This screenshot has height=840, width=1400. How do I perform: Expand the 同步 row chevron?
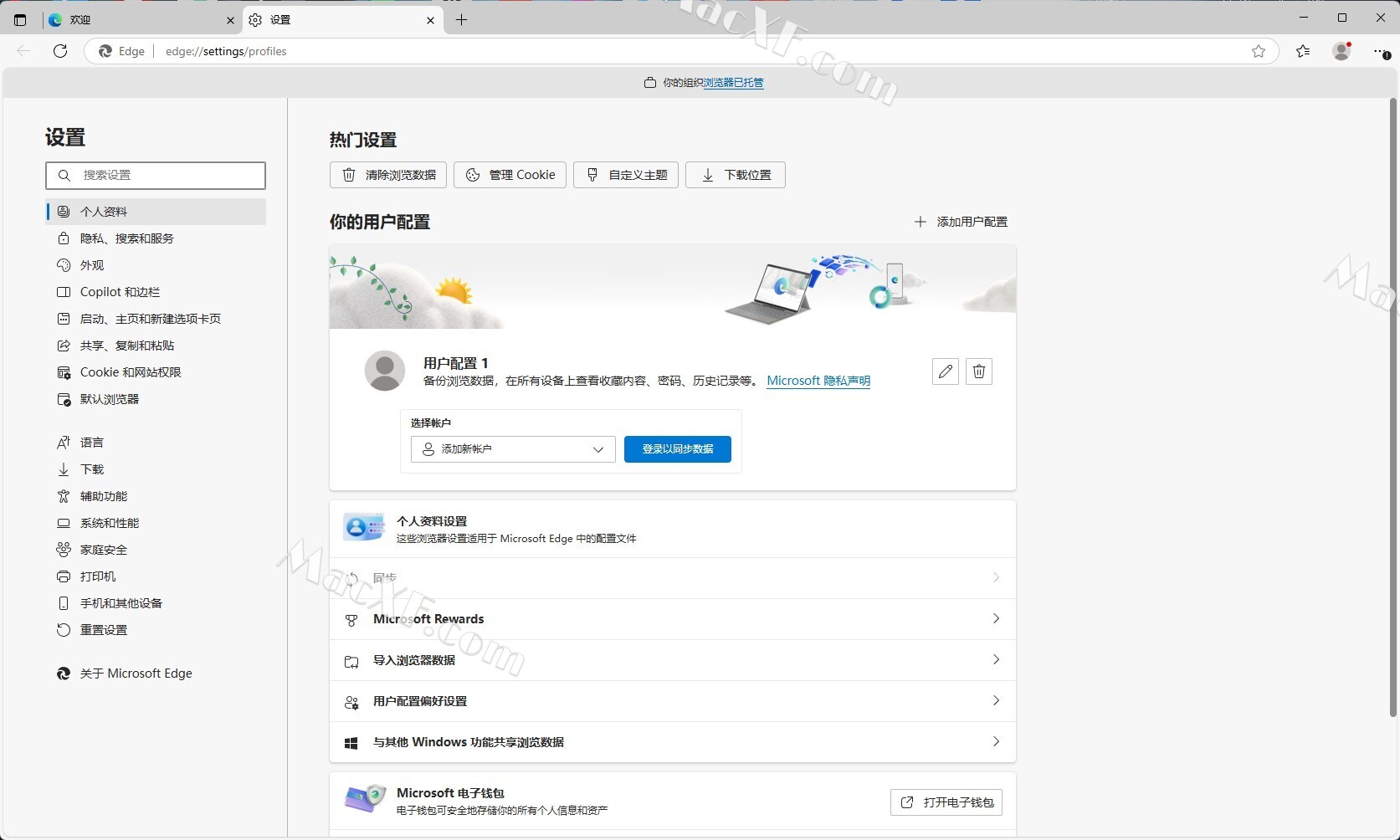pos(996,578)
